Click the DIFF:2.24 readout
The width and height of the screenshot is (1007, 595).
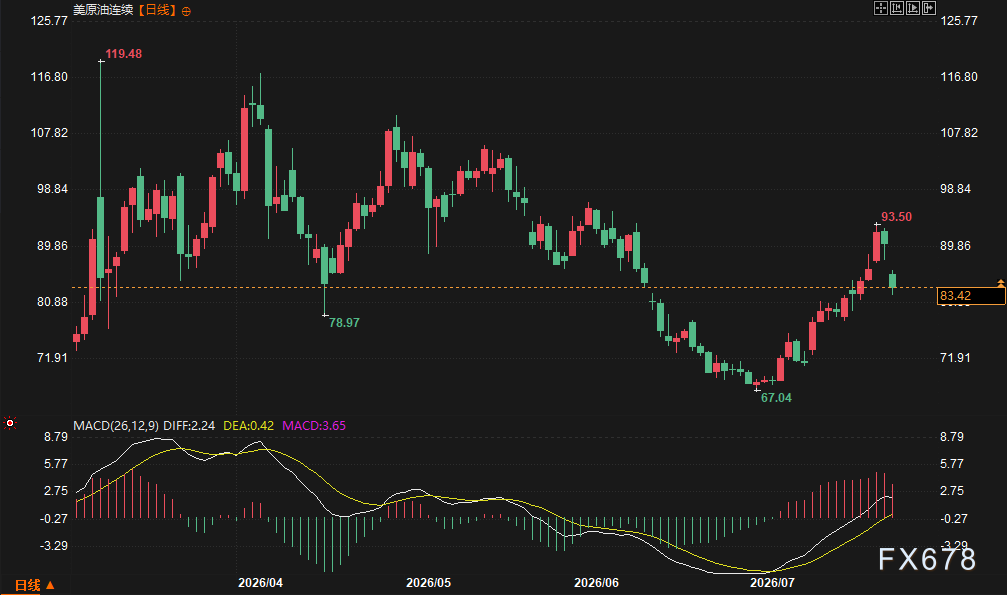pyautogui.click(x=189, y=425)
